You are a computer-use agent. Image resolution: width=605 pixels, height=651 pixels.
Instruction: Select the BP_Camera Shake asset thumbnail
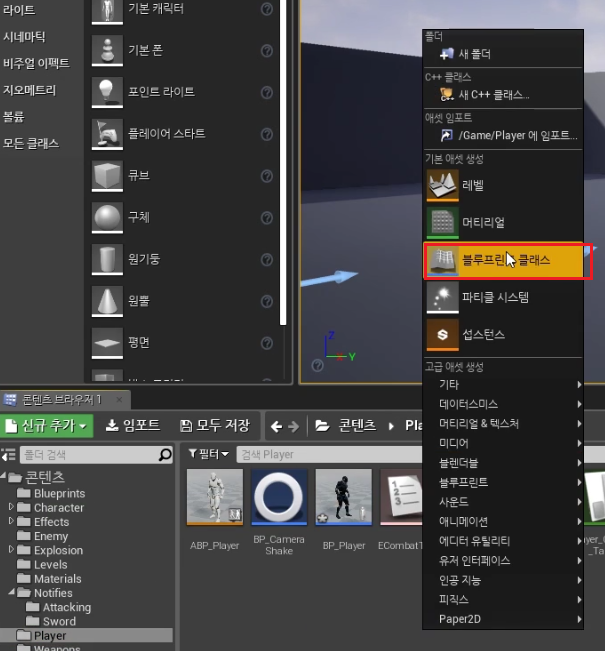click(279, 497)
